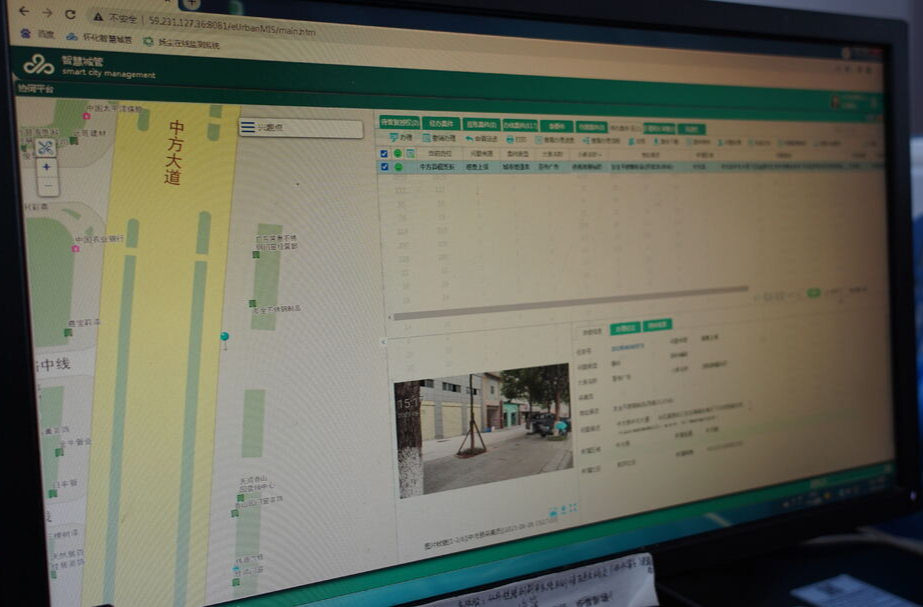This screenshot has height=607, width=923.
Task: Go back using the browser back arrow
Action: [x=24, y=11]
